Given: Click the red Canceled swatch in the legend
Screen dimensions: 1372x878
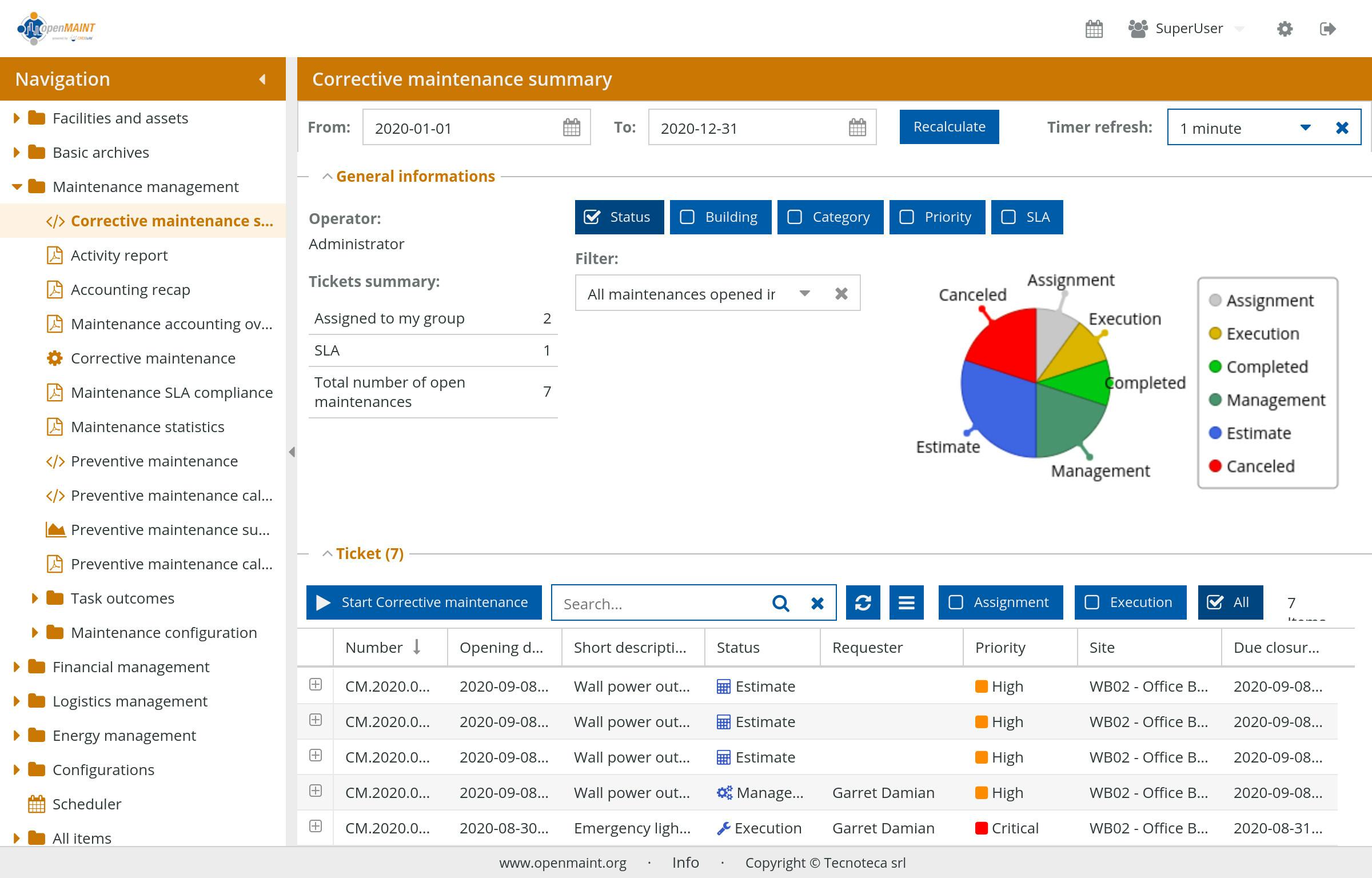Looking at the screenshot, I should tap(1215, 466).
